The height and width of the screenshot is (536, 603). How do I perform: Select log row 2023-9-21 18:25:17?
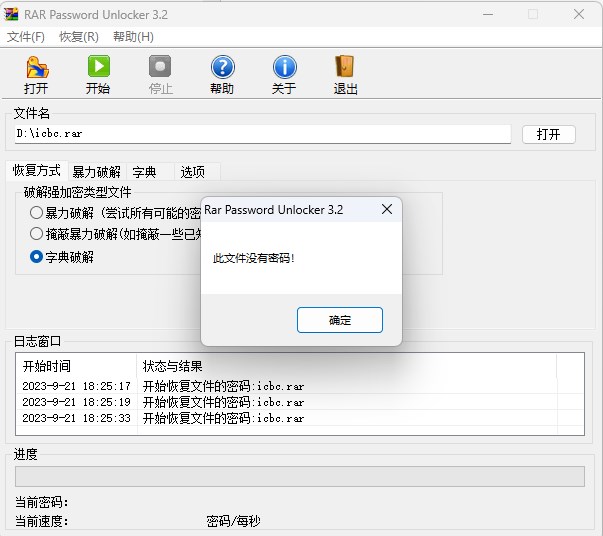pyautogui.click(x=300, y=386)
